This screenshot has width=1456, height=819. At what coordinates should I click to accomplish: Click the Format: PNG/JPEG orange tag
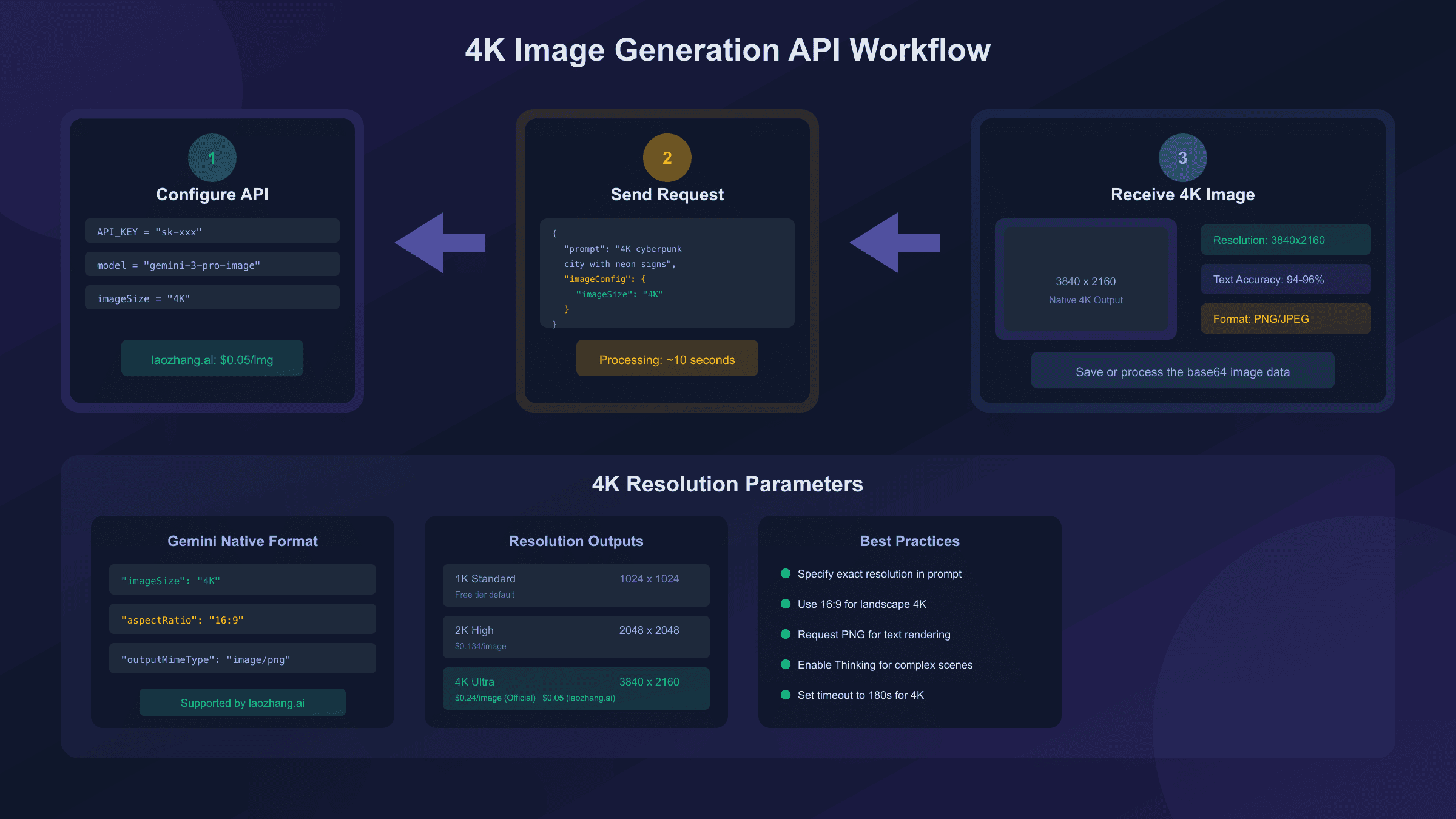[1286, 318]
